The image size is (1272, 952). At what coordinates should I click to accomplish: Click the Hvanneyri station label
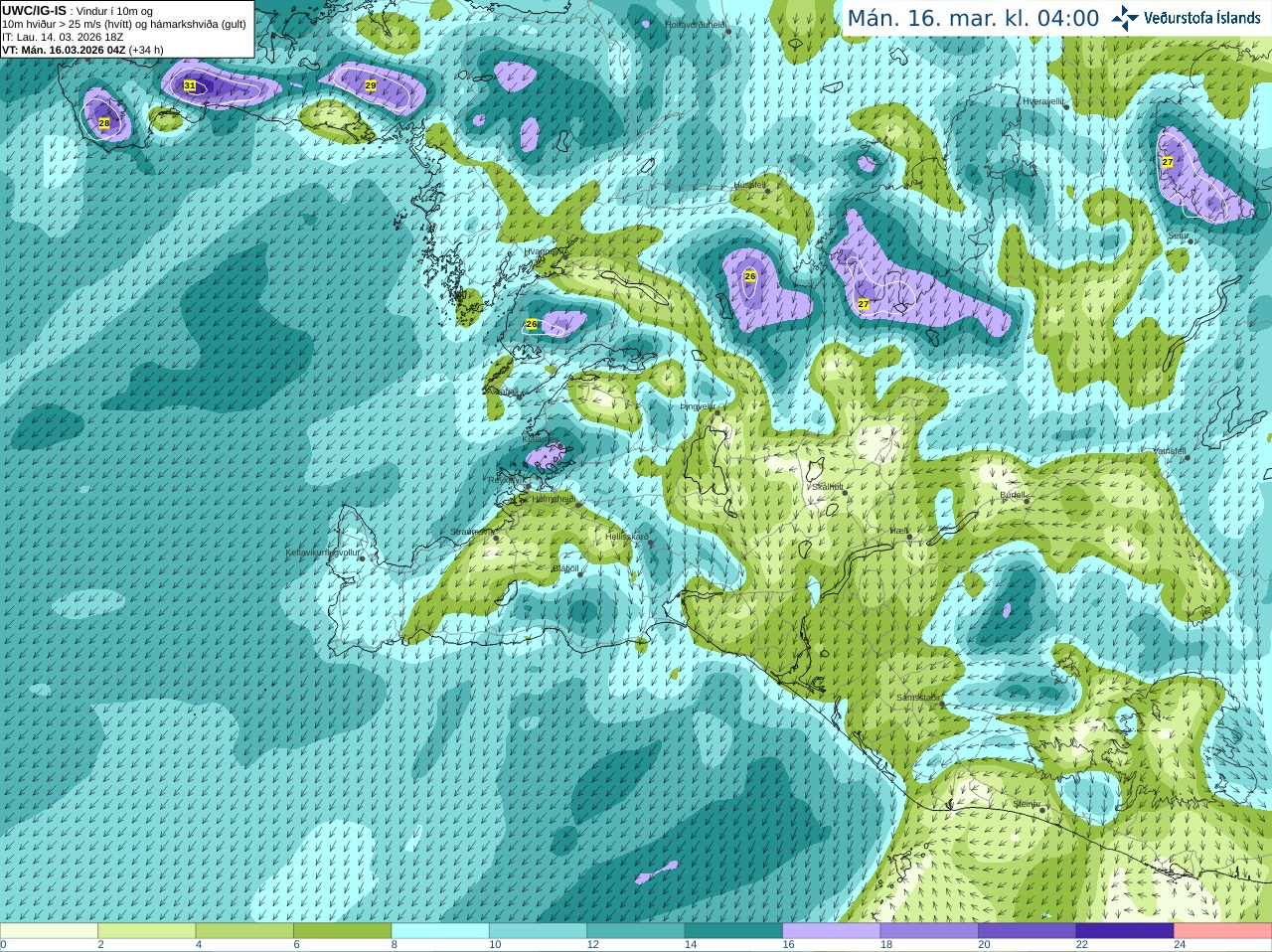pos(543,252)
